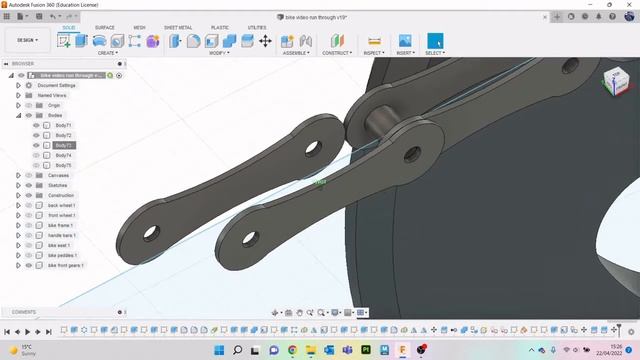Toggle visibility of the Sketches folder
The width and height of the screenshot is (640, 360).
coord(29,185)
